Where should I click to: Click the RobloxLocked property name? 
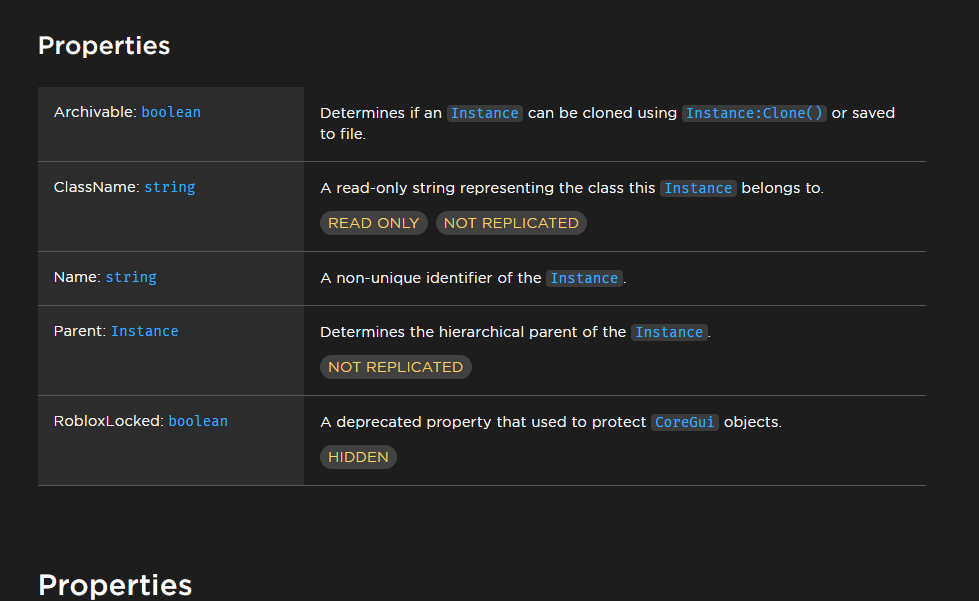pos(109,421)
